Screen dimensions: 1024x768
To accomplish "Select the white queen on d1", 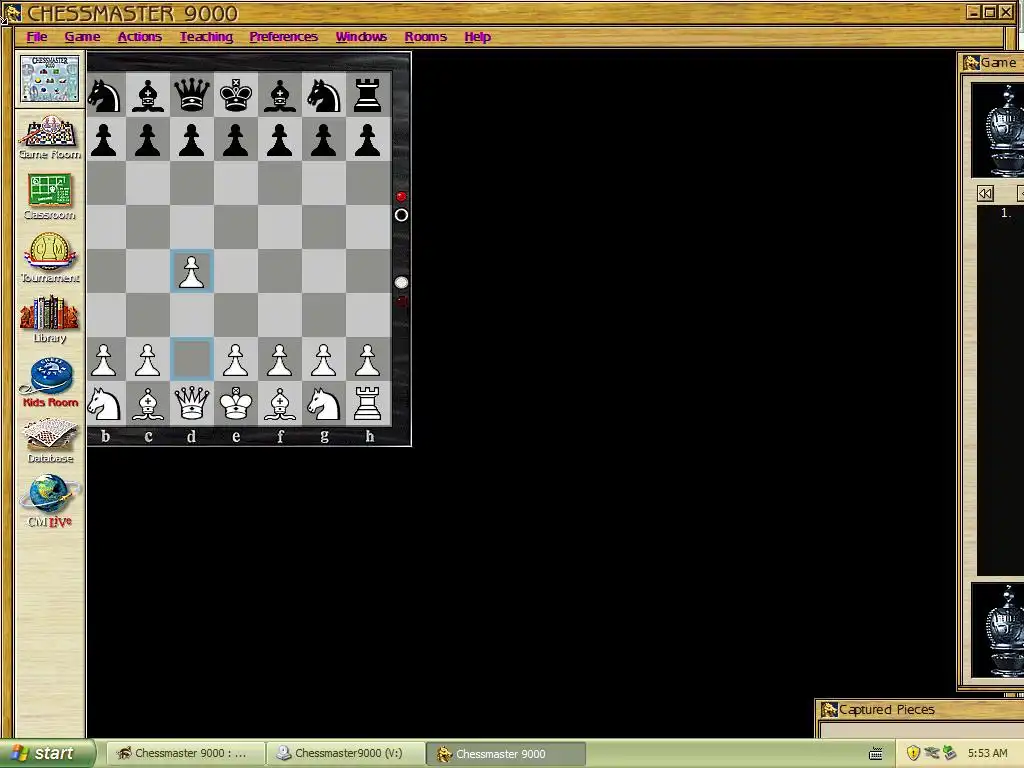I will (x=191, y=403).
